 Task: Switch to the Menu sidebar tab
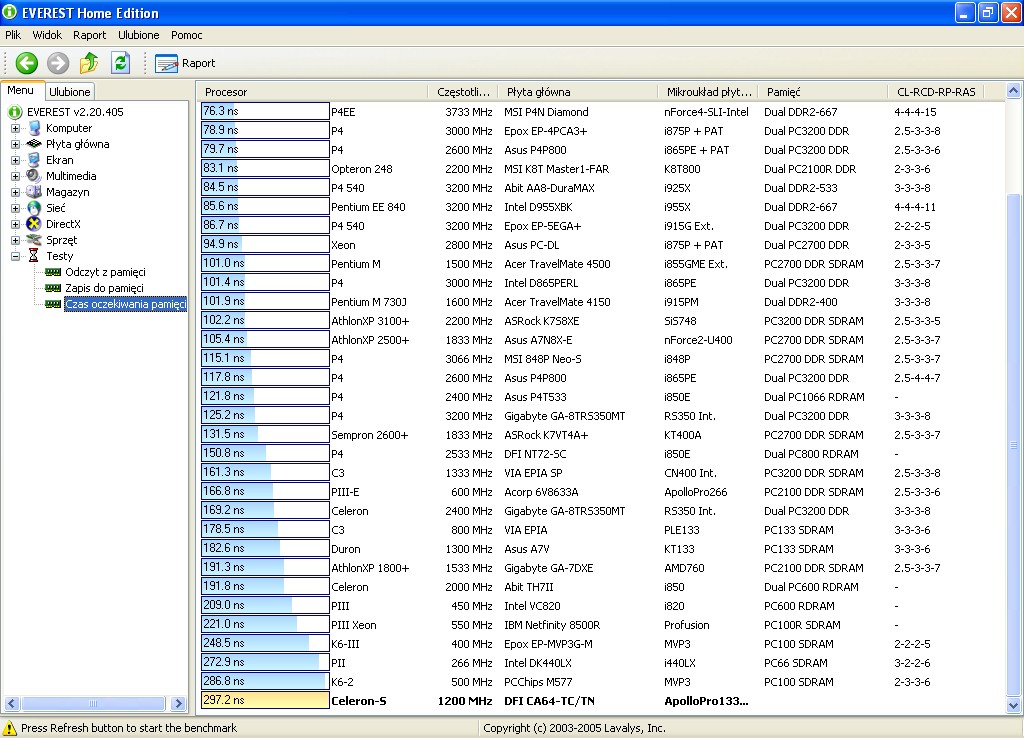[x=21, y=91]
